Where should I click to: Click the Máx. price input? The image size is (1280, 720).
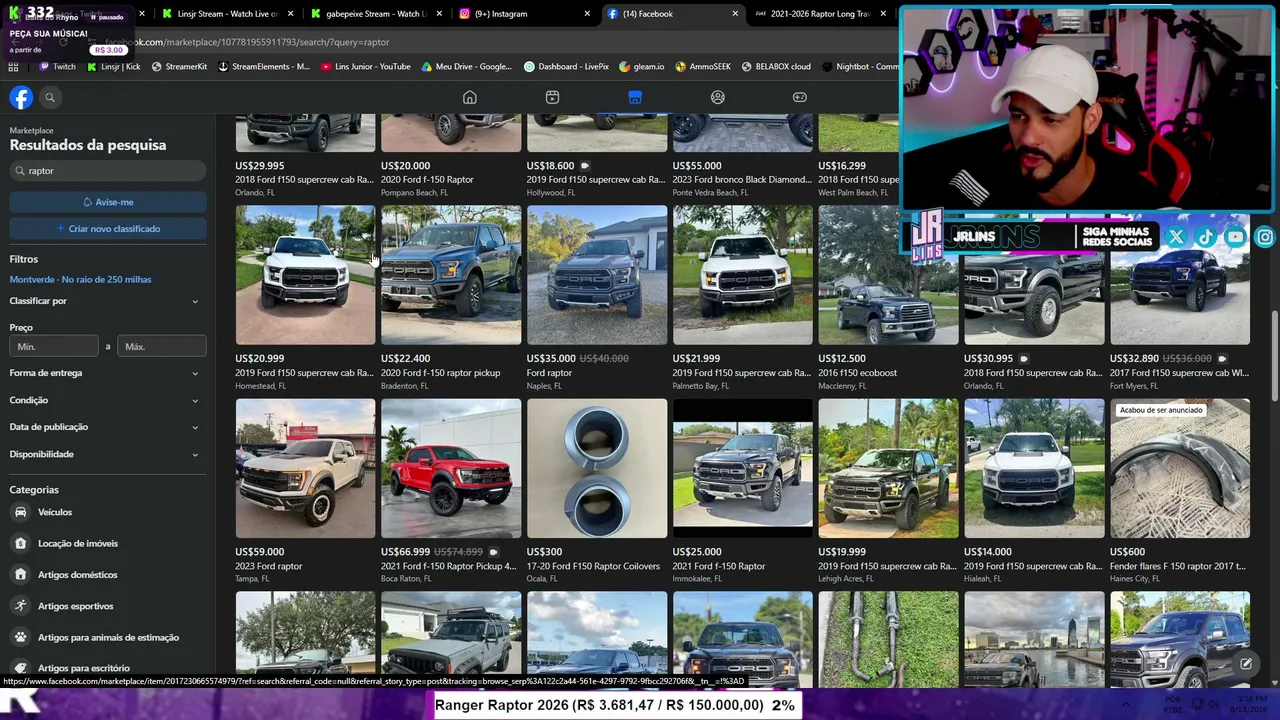point(162,347)
